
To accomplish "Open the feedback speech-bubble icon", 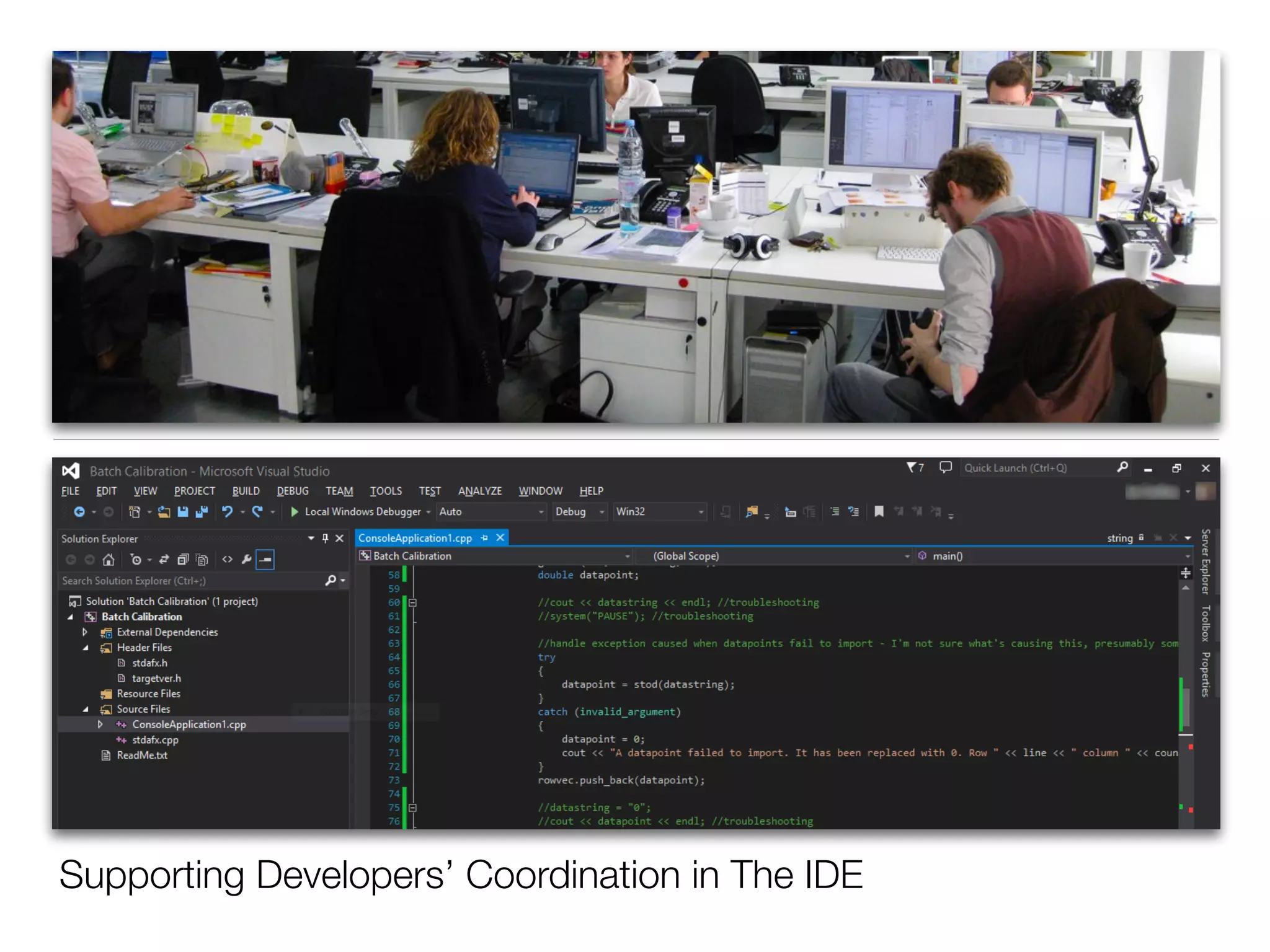I will pos(945,468).
